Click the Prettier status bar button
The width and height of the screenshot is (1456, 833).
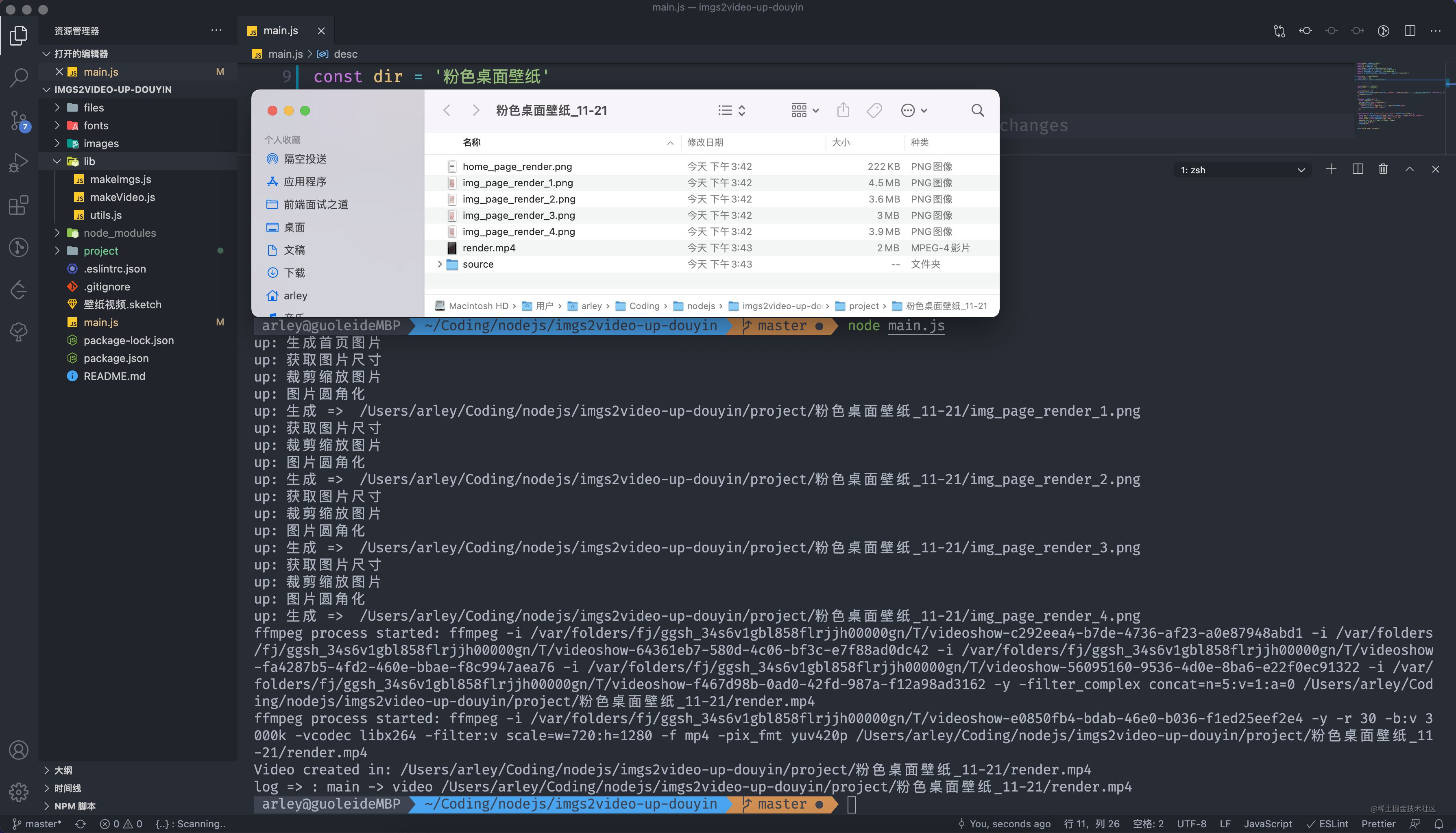point(1378,824)
